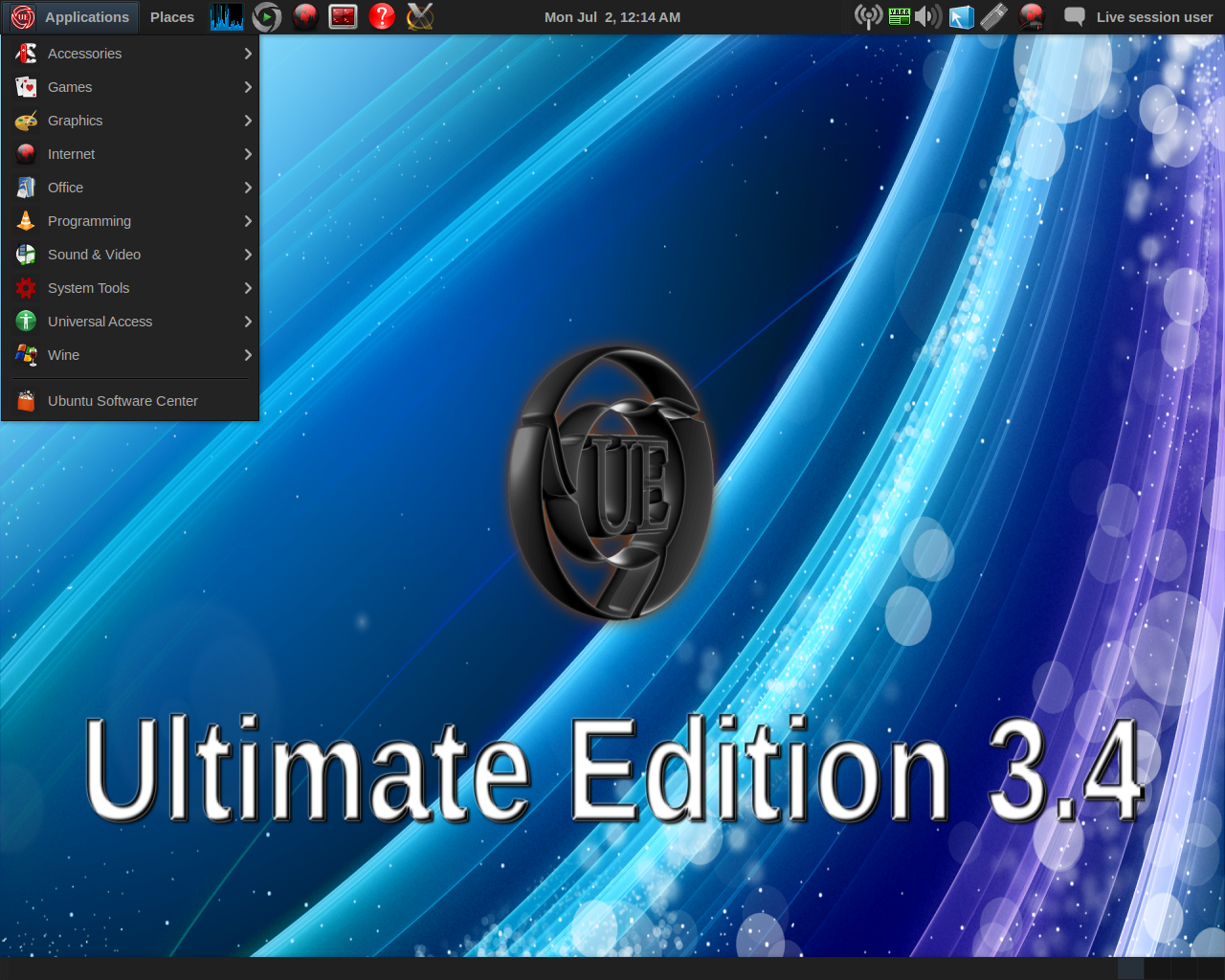Click the green YARR newspaper tray icon
This screenshot has height=980, width=1225.
point(898,16)
